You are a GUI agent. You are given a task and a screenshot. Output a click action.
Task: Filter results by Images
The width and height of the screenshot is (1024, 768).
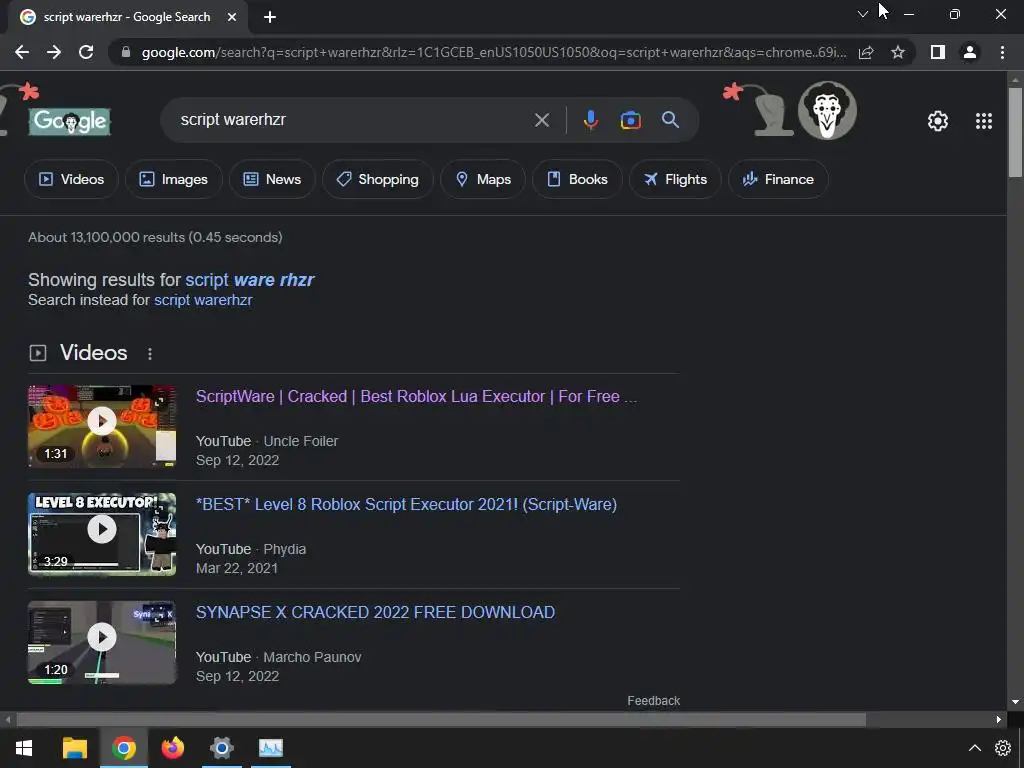coord(174,179)
